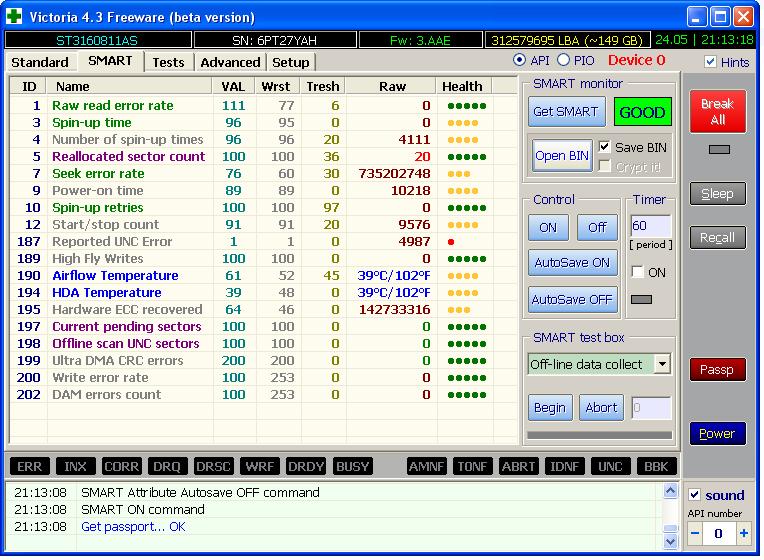Click the INX status indicator

75,466
